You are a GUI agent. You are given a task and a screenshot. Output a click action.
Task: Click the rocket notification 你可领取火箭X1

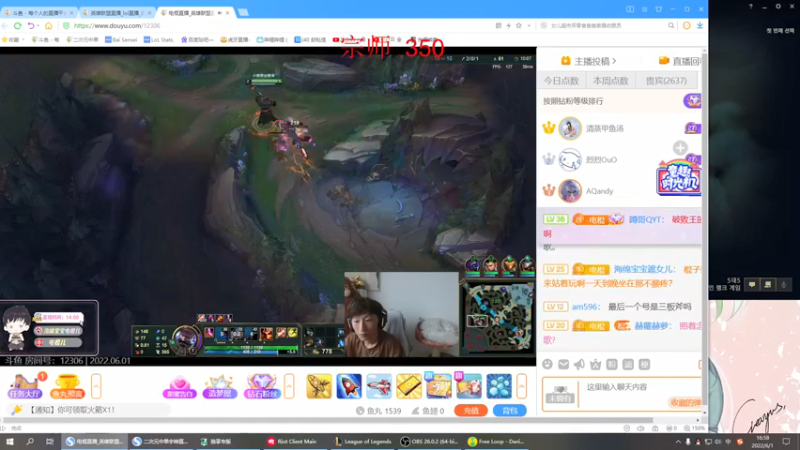[x=71, y=410]
